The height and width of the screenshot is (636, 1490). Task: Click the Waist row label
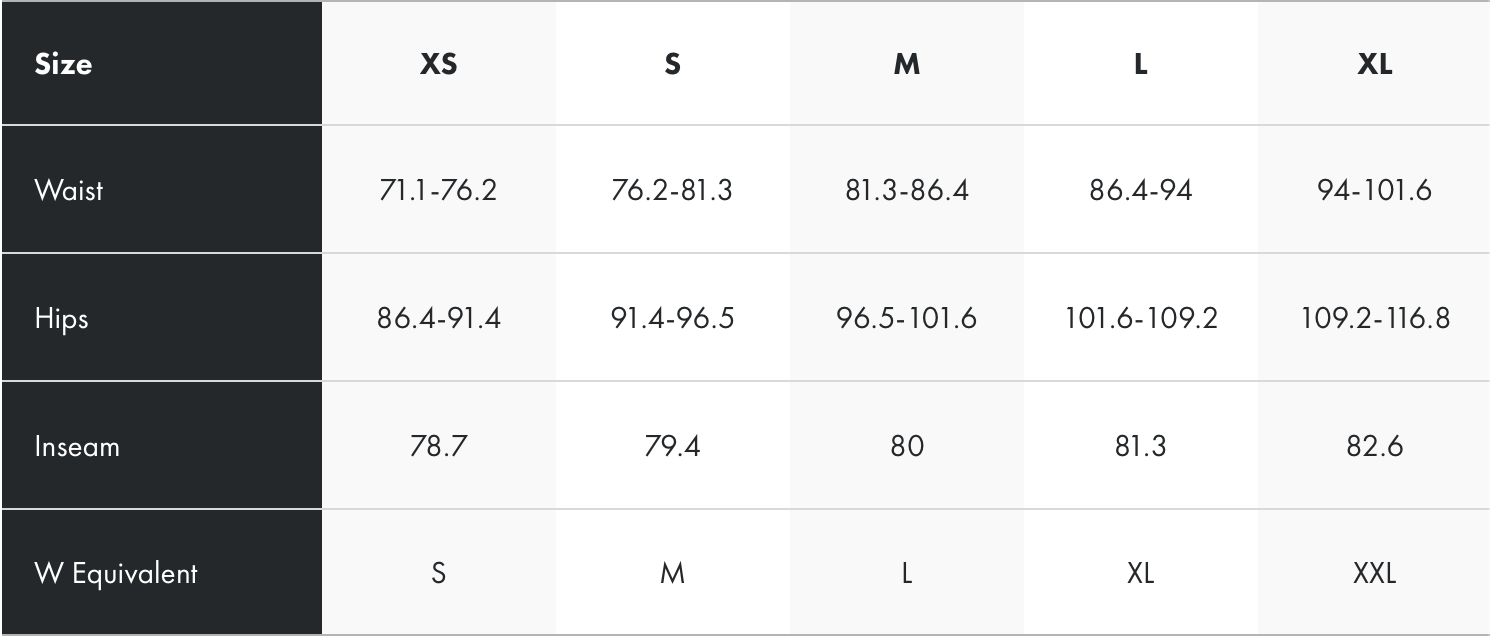click(x=69, y=190)
